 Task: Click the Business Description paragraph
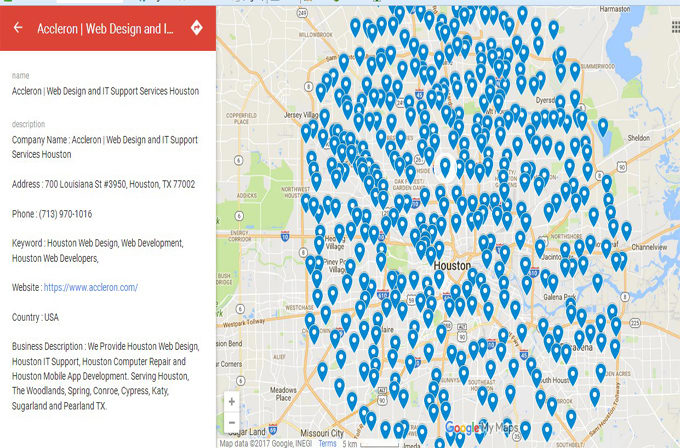click(105, 376)
